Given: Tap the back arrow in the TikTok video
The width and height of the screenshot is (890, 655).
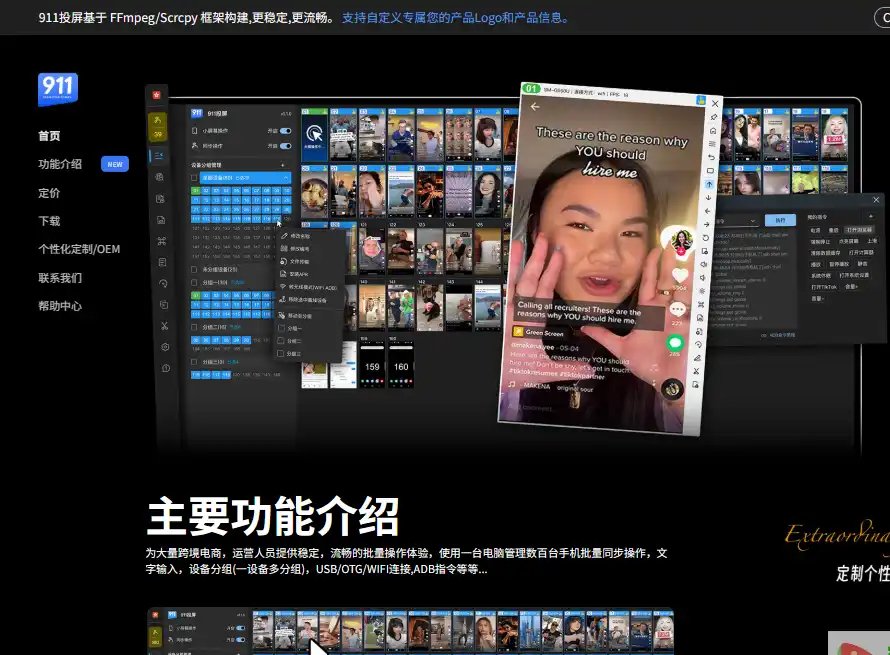Looking at the screenshot, I should coord(535,106).
